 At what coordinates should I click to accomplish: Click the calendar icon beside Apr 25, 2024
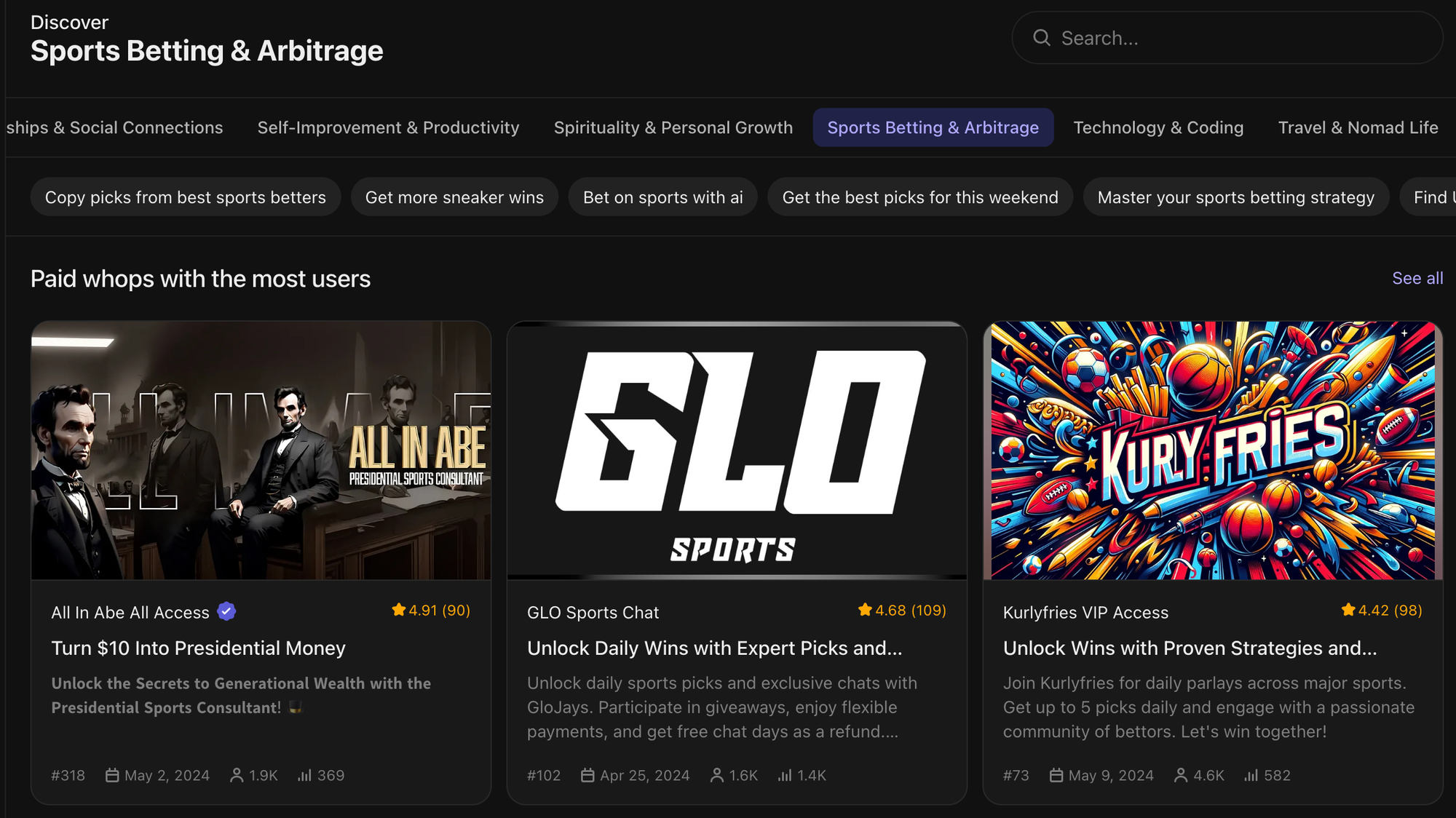[588, 776]
